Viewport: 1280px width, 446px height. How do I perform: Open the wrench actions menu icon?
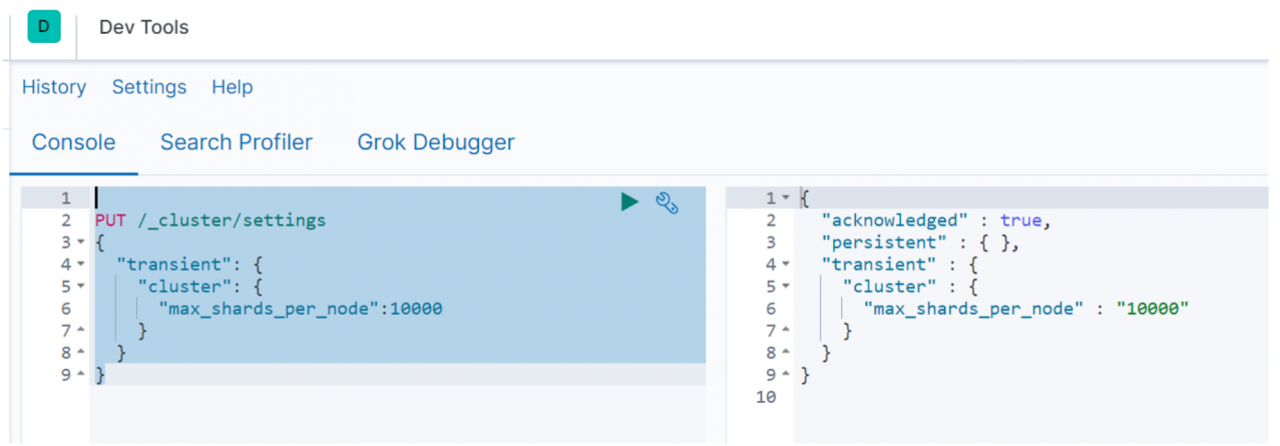(667, 202)
